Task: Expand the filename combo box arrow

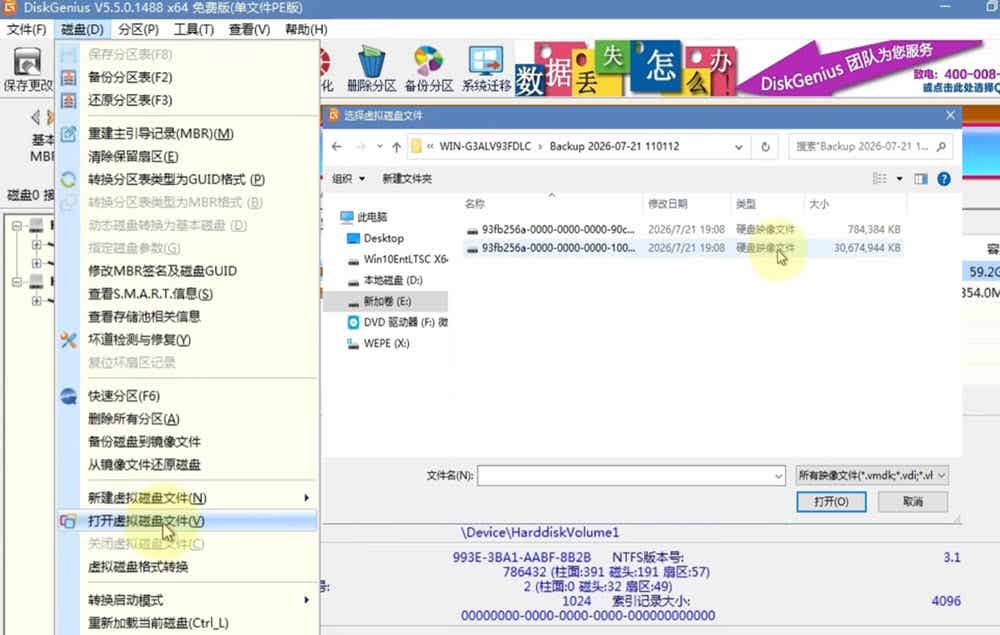Action: click(x=778, y=476)
